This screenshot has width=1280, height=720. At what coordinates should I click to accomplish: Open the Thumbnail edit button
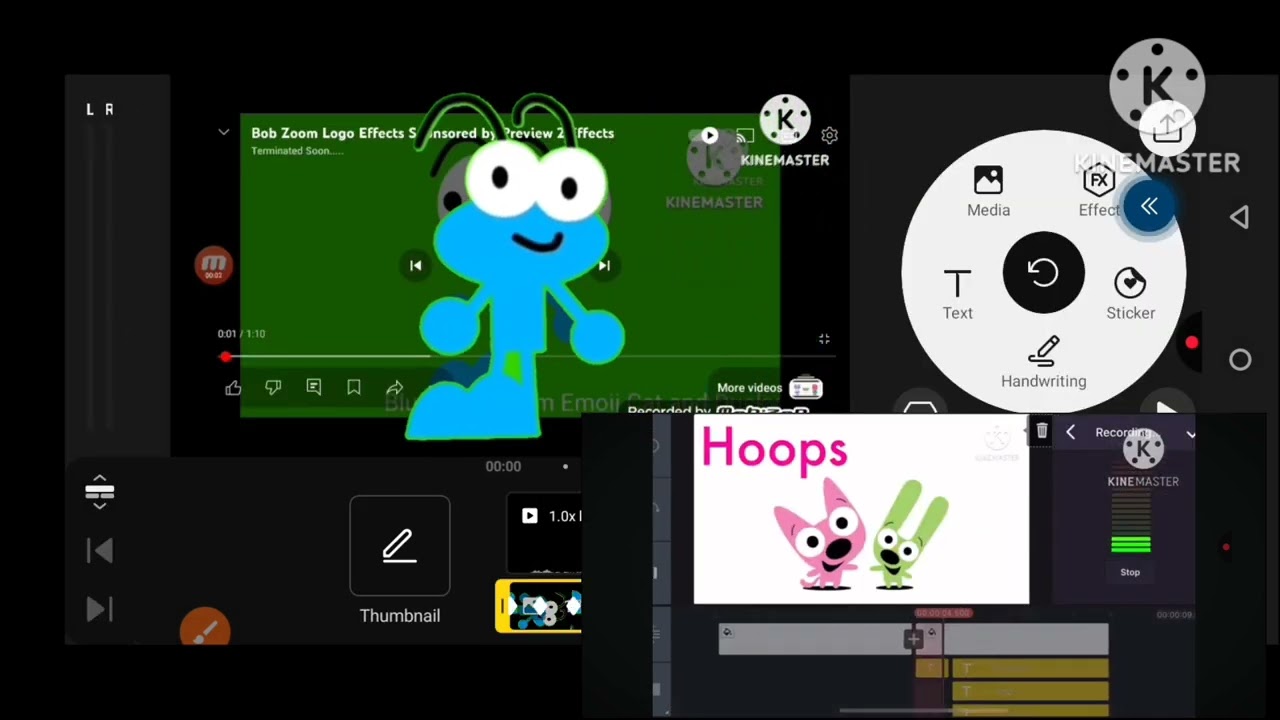point(400,546)
